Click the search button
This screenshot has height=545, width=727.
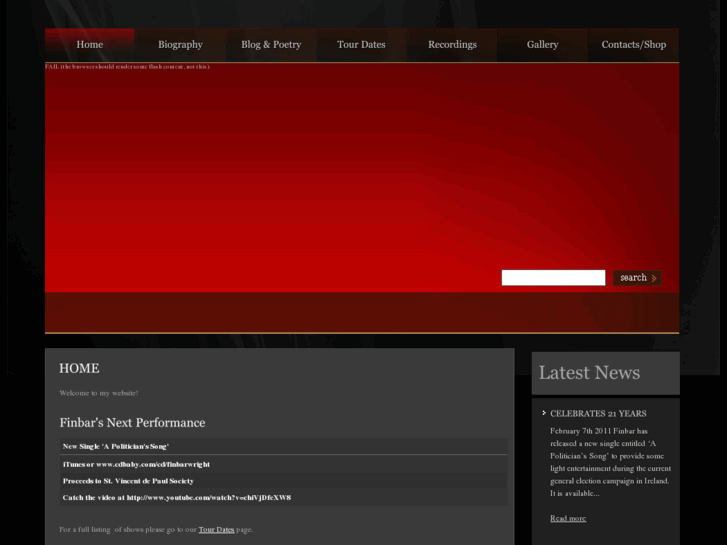pyautogui.click(x=637, y=278)
